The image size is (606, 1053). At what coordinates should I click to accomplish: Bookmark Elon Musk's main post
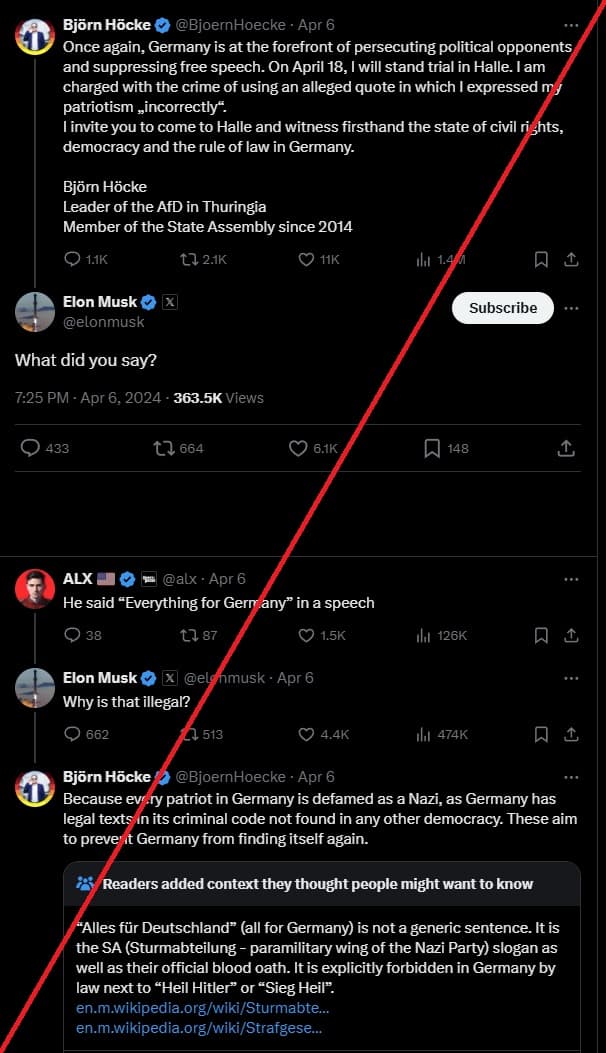(x=432, y=448)
